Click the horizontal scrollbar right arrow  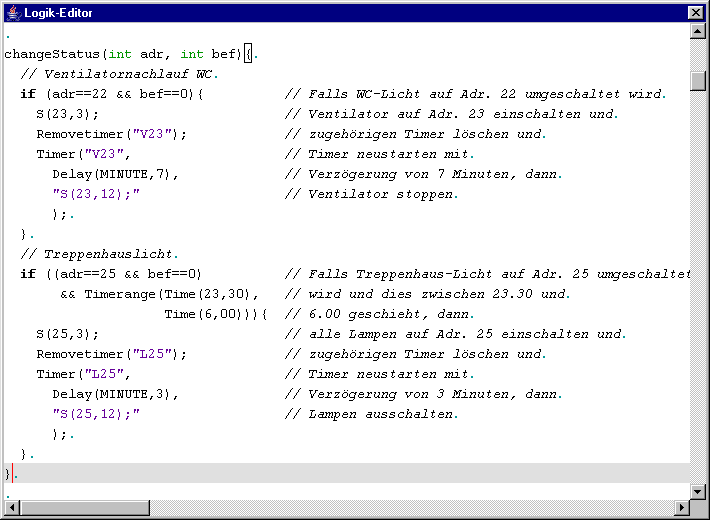(681, 508)
